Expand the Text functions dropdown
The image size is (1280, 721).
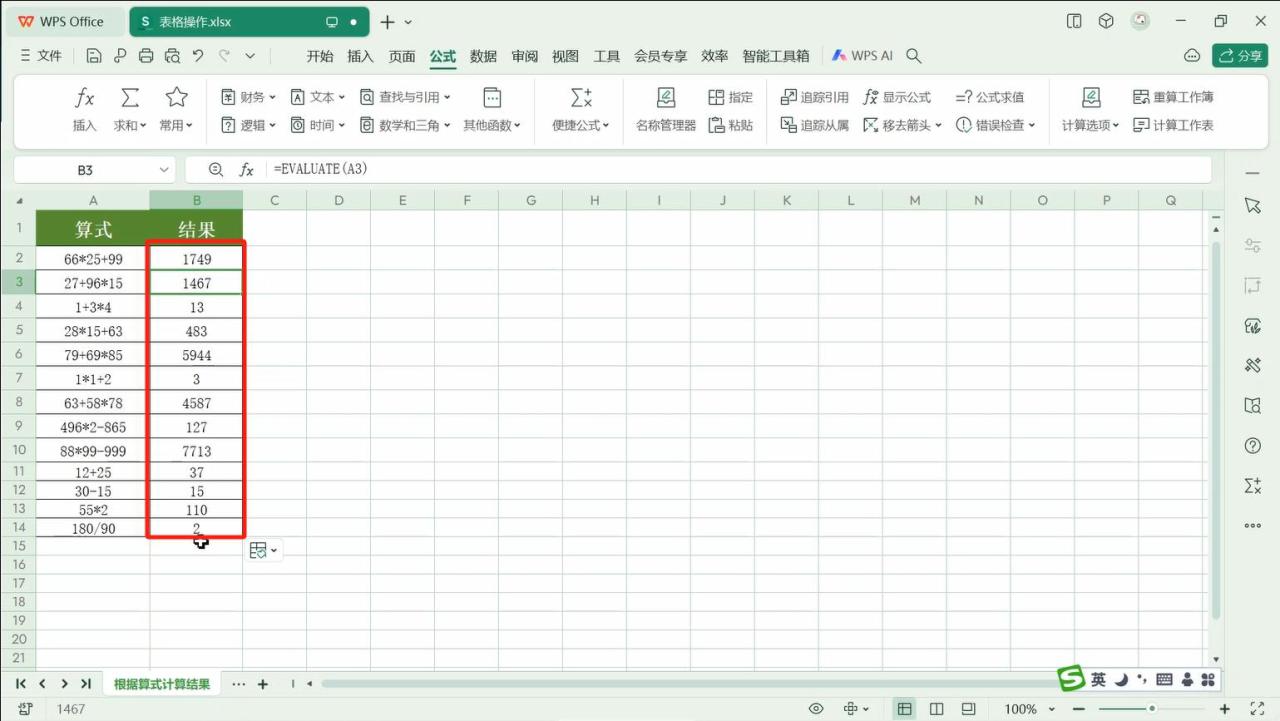click(x=318, y=97)
